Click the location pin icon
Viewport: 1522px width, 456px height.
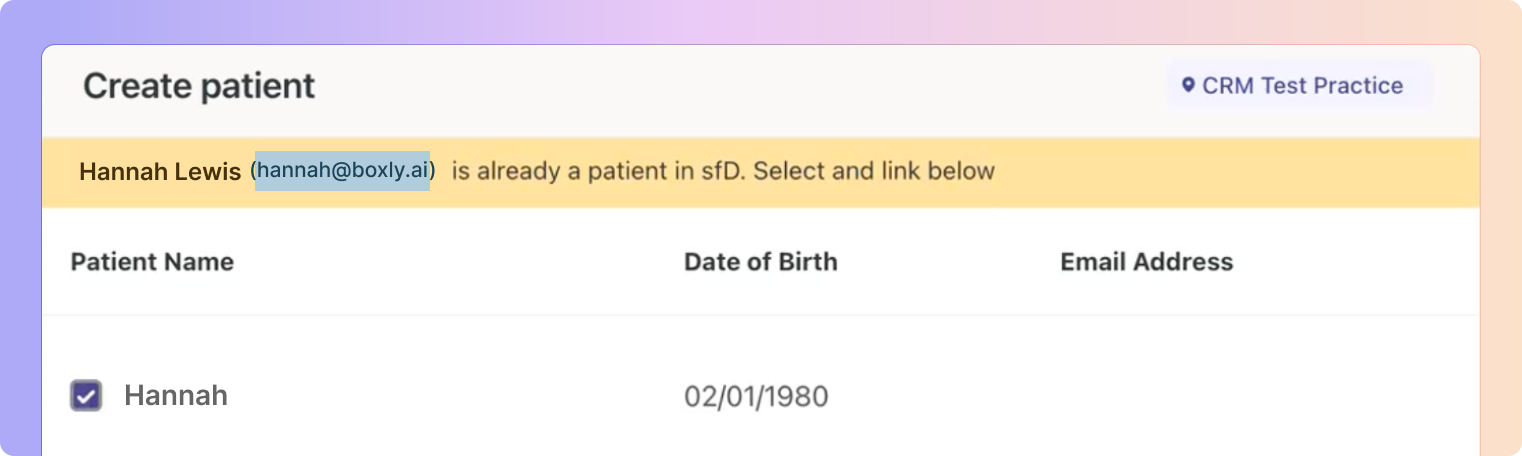click(x=1188, y=86)
